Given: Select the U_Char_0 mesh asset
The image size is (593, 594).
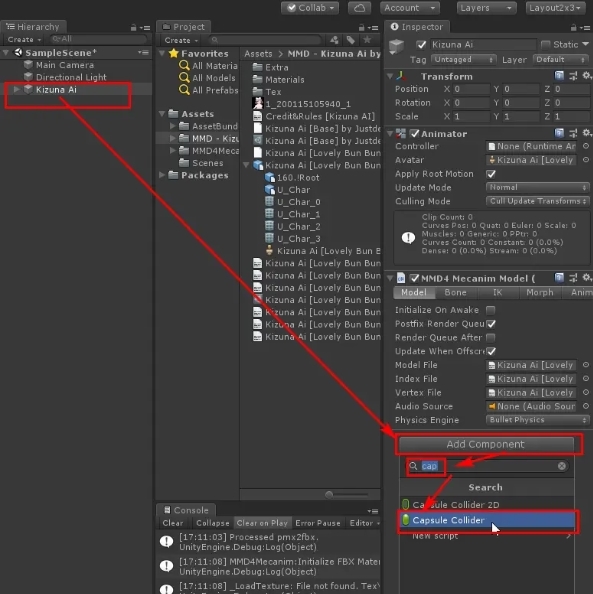Looking at the screenshot, I should point(293,202).
